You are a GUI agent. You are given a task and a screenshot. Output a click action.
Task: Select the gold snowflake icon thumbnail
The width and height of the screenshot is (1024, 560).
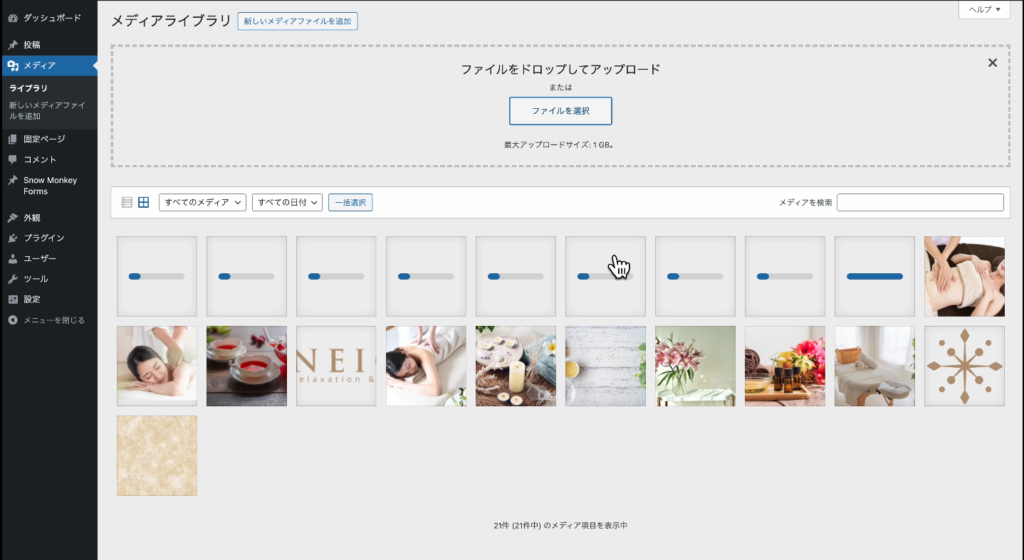click(x=964, y=366)
